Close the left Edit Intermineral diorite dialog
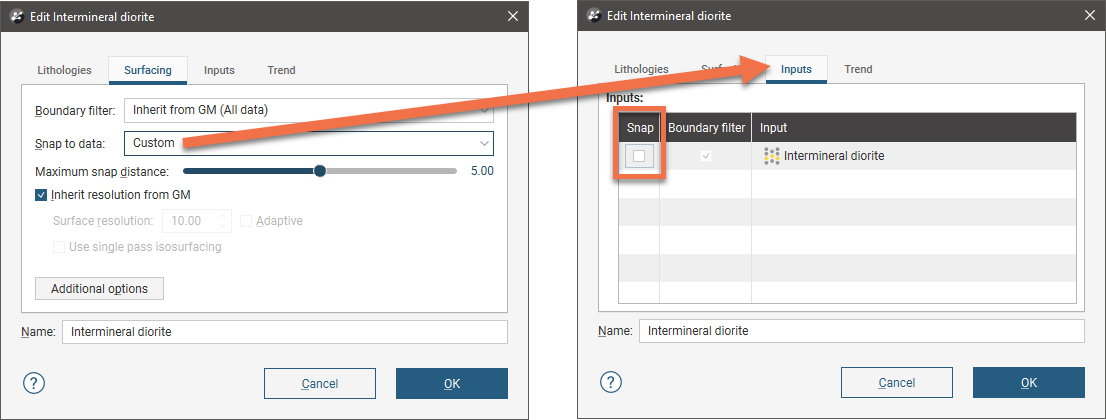The height and width of the screenshot is (420, 1106). [x=513, y=16]
